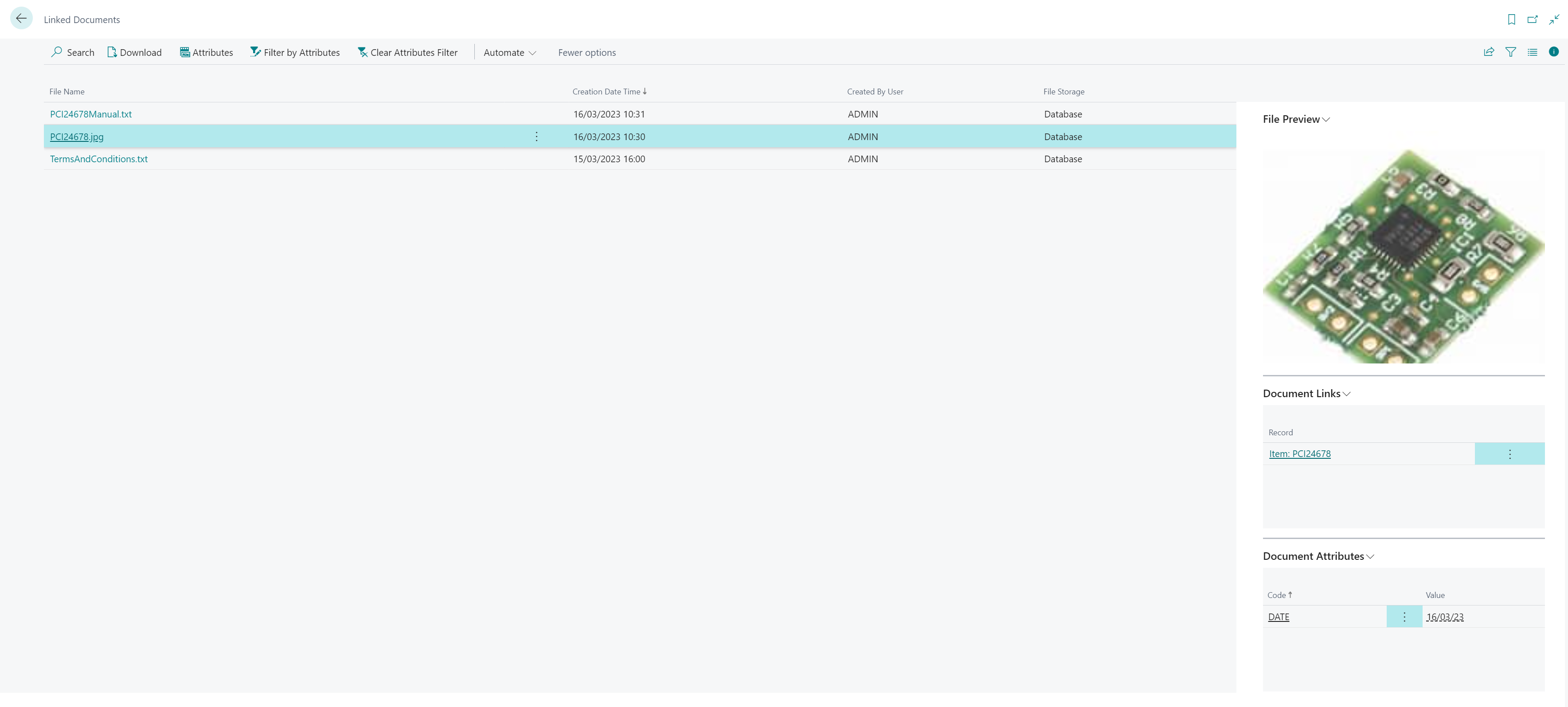Image resolution: width=1568 pixels, height=707 pixels.
Task: Collapse the Document Attributes section
Action: (x=1370, y=556)
